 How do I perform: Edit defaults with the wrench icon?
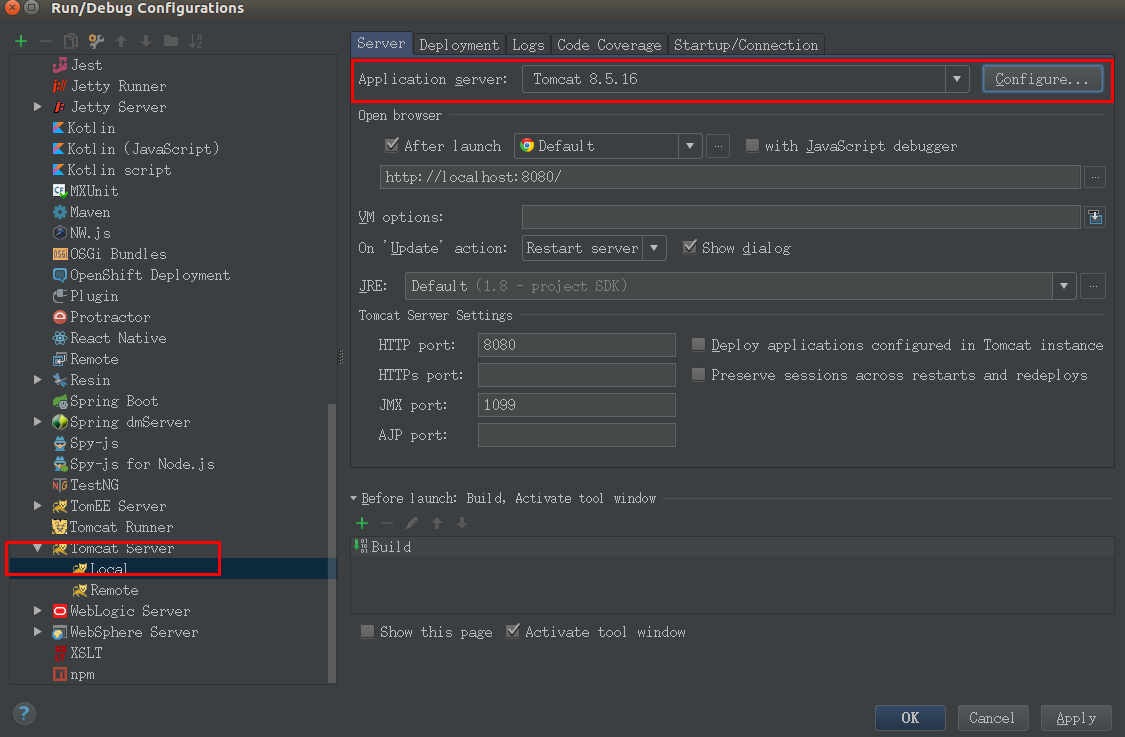click(96, 41)
